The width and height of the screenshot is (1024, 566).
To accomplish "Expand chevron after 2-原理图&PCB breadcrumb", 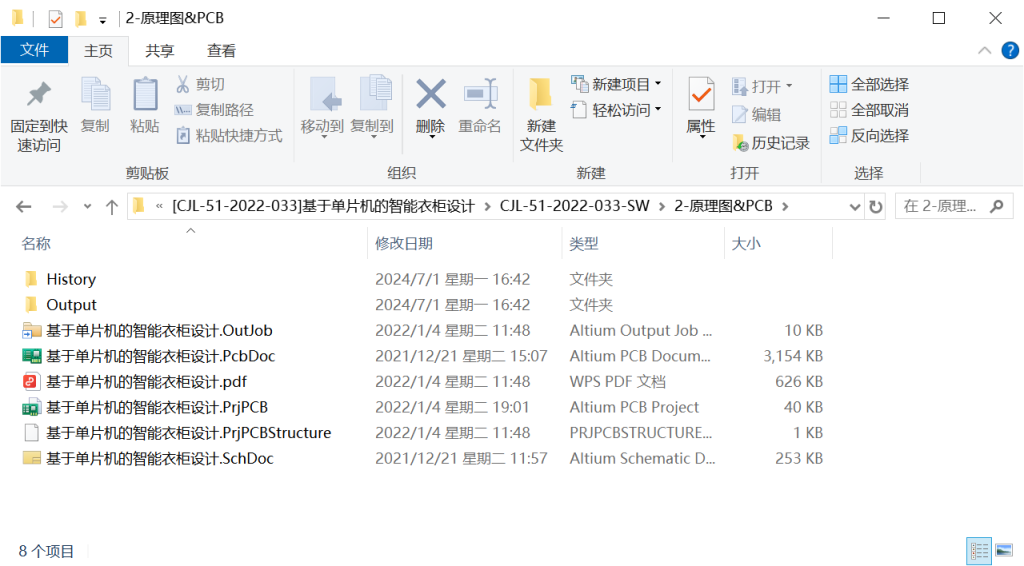I will (x=785, y=207).
